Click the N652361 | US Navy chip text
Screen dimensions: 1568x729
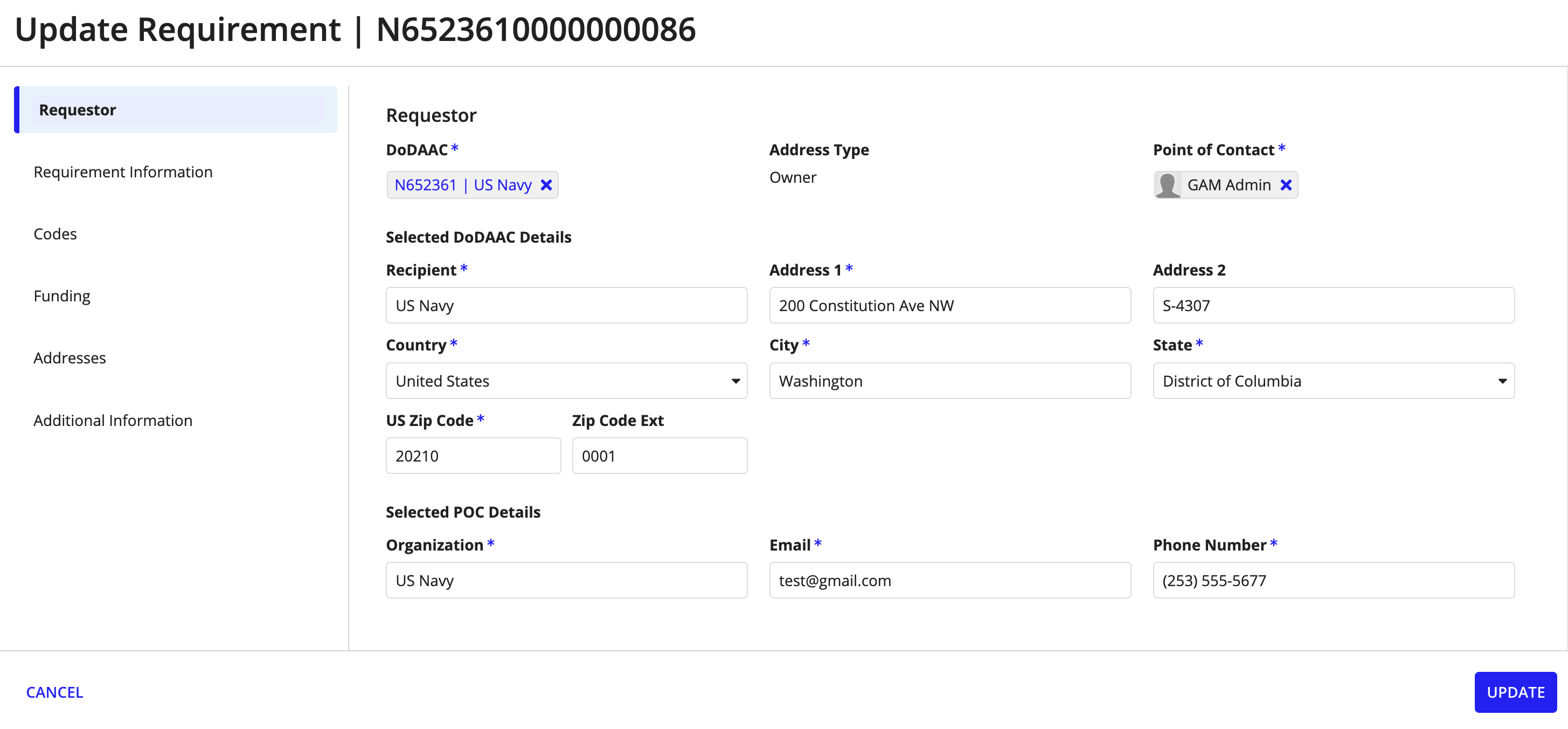463,185
